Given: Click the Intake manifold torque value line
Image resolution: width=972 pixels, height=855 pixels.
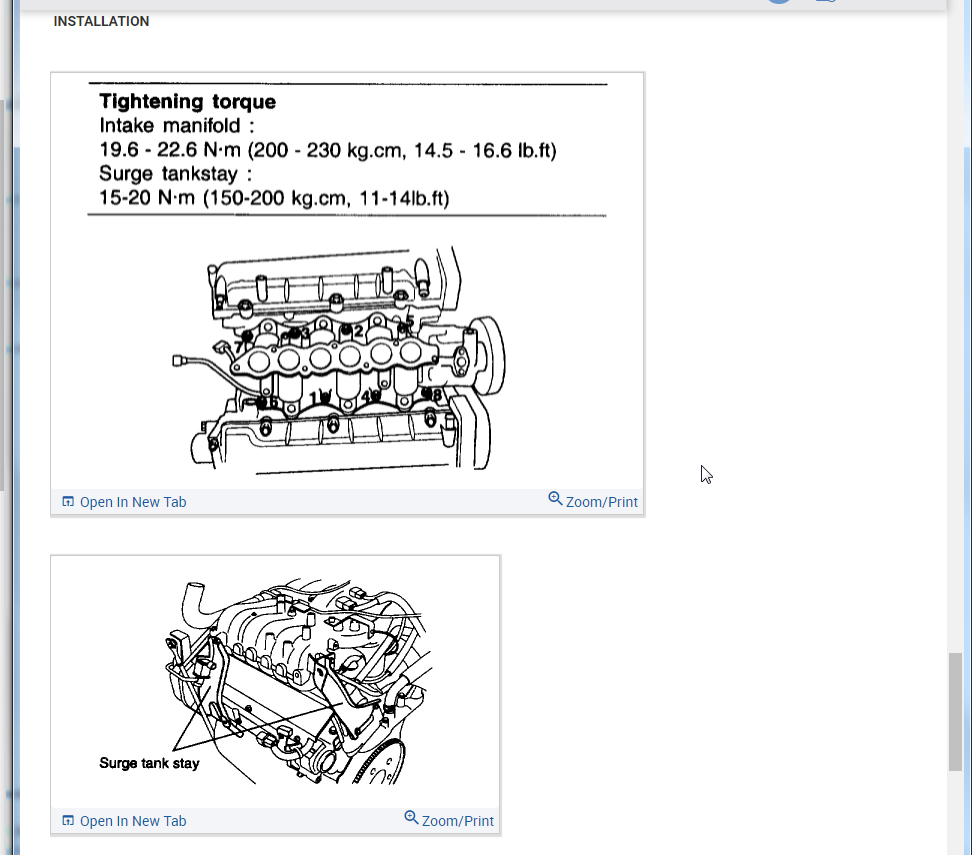Looking at the screenshot, I should (x=327, y=150).
